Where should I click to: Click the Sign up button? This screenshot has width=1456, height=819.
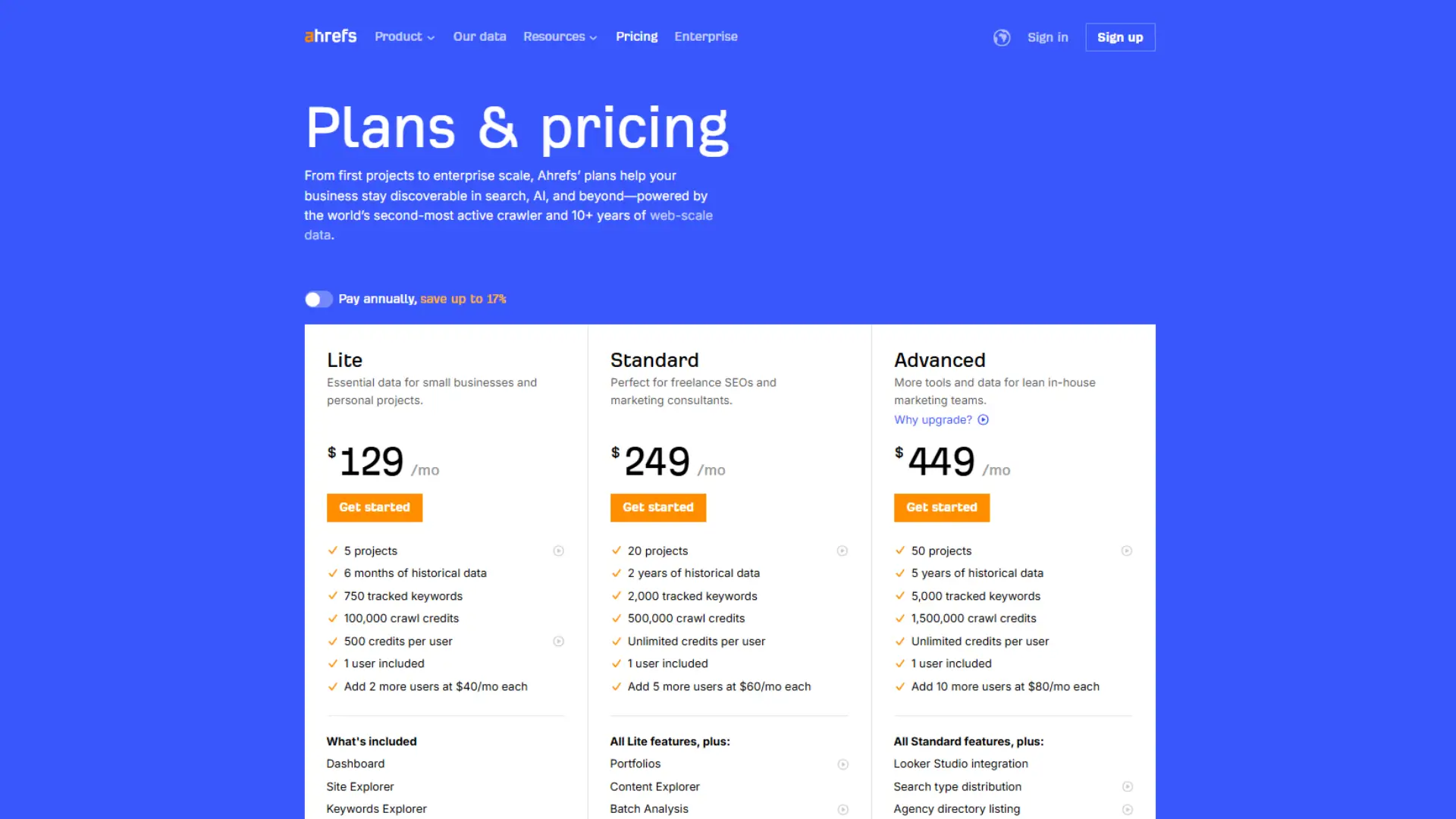tap(1120, 37)
